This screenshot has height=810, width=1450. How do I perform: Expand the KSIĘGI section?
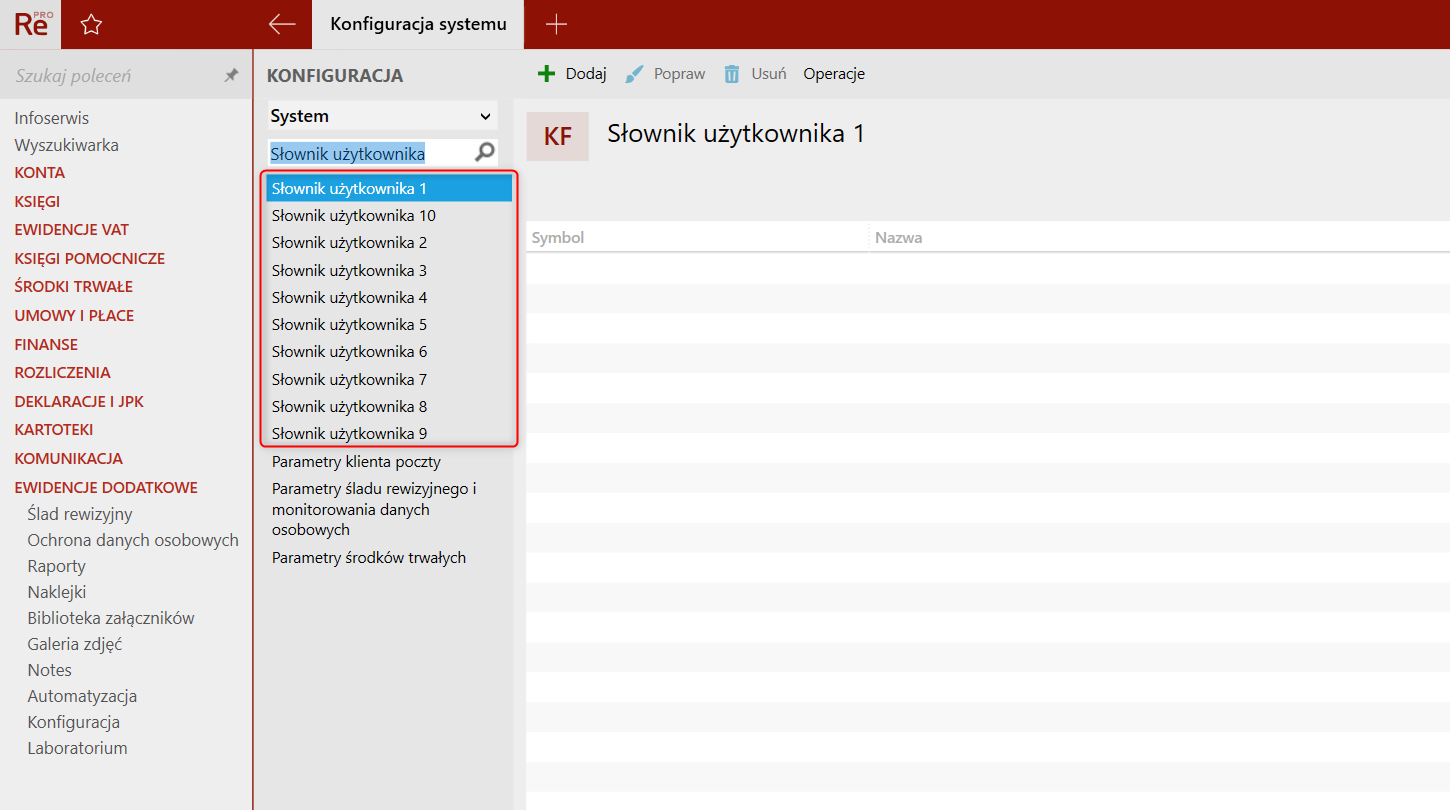pyautogui.click(x=37, y=201)
